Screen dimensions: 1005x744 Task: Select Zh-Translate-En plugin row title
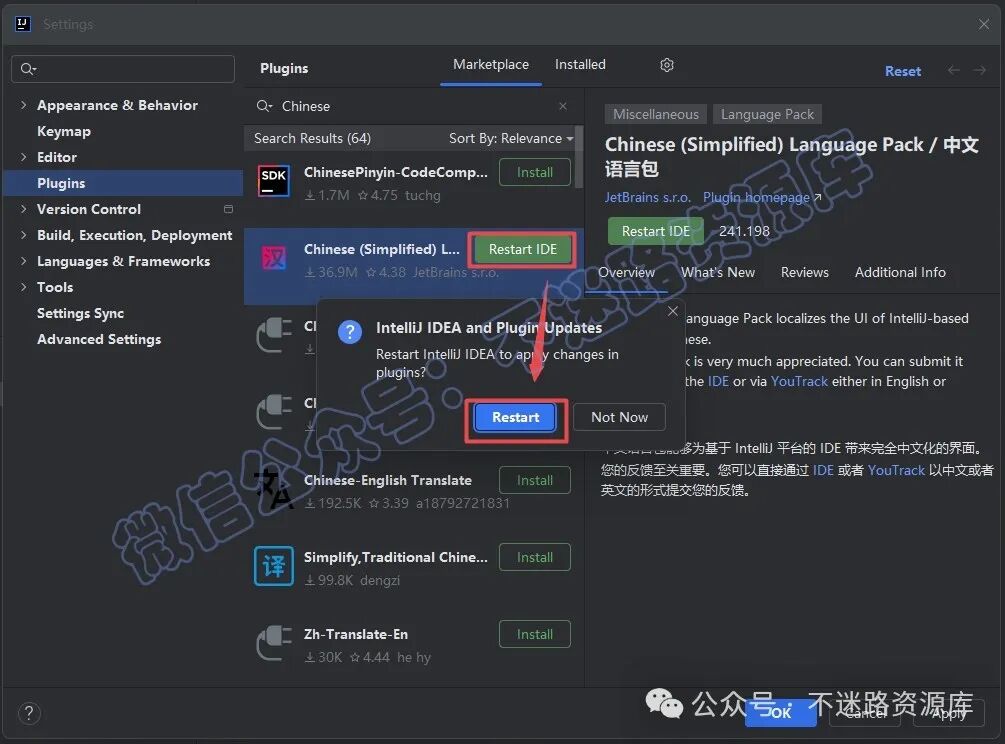click(356, 634)
